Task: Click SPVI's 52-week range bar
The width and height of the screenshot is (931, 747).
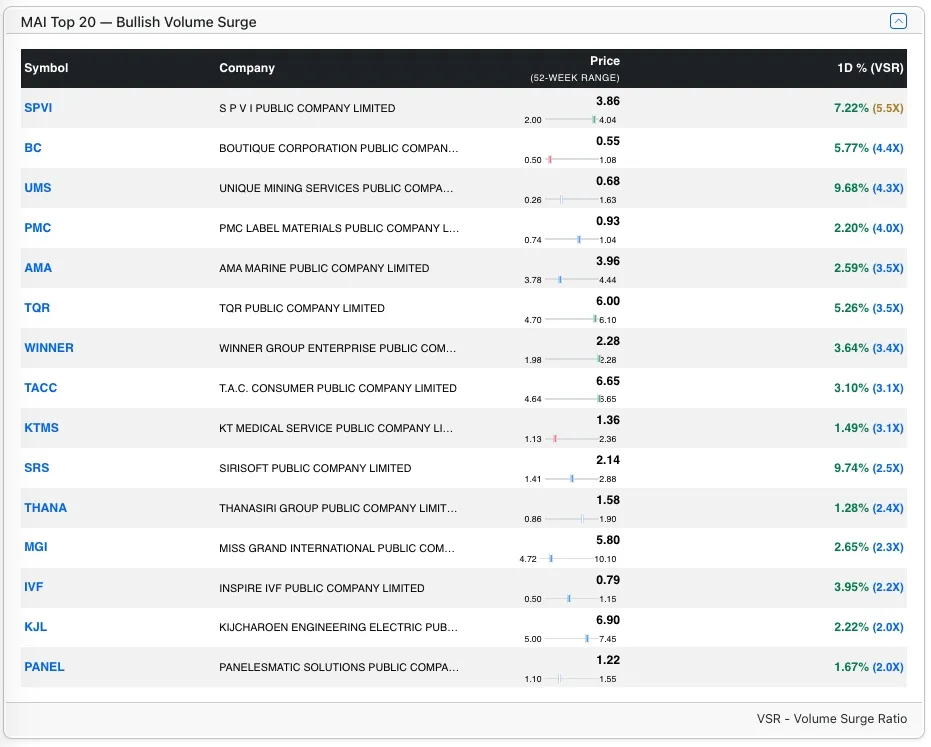Action: click(x=571, y=119)
